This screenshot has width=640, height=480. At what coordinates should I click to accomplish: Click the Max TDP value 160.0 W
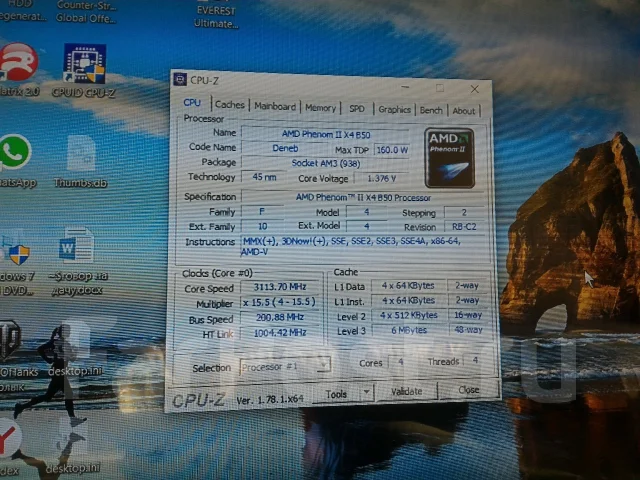392,150
